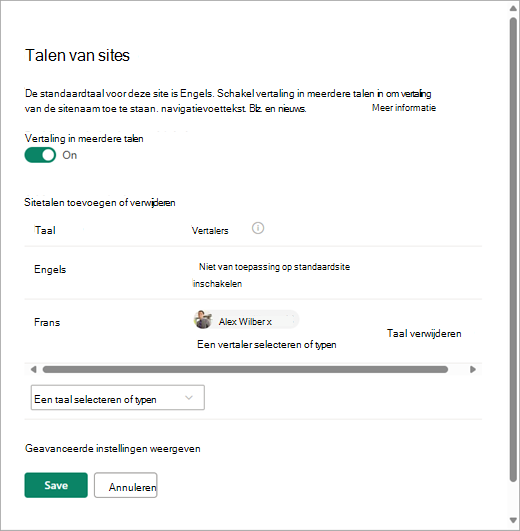Open the Meer informatie link
520x531 pixels.
pos(404,108)
